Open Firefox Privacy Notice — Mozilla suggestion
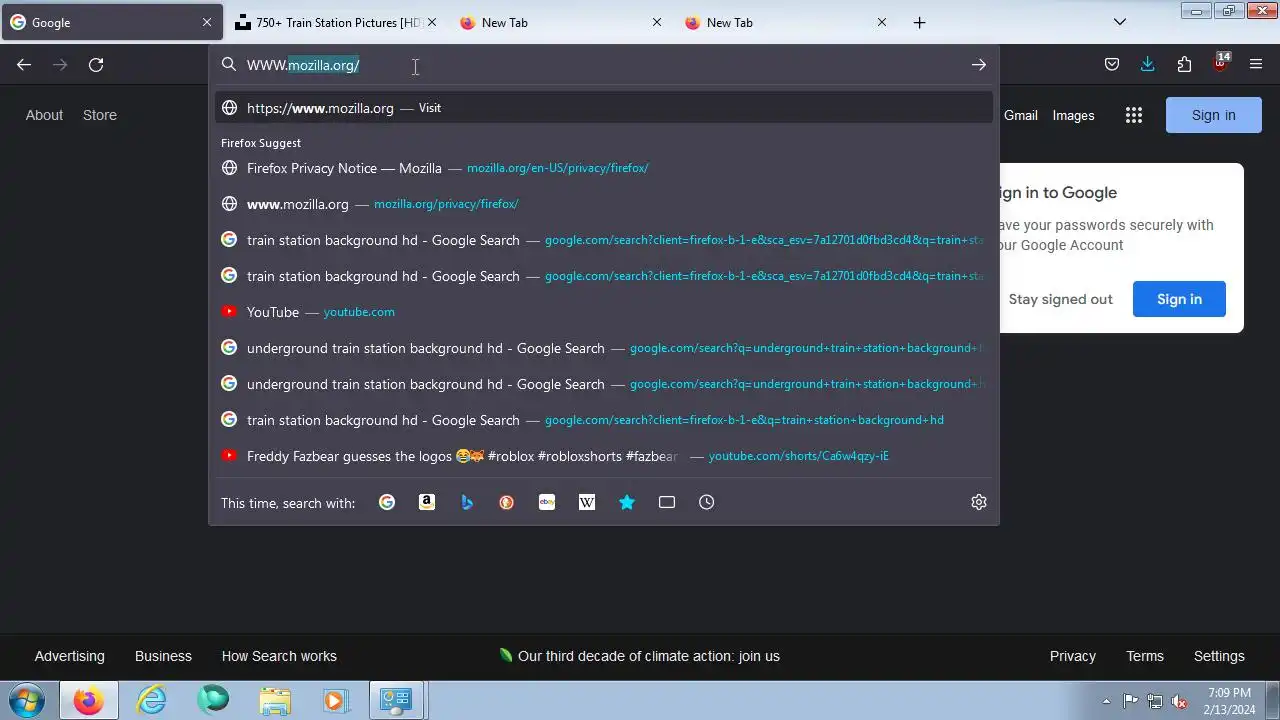The image size is (1280, 720). [x=604, y=168]
